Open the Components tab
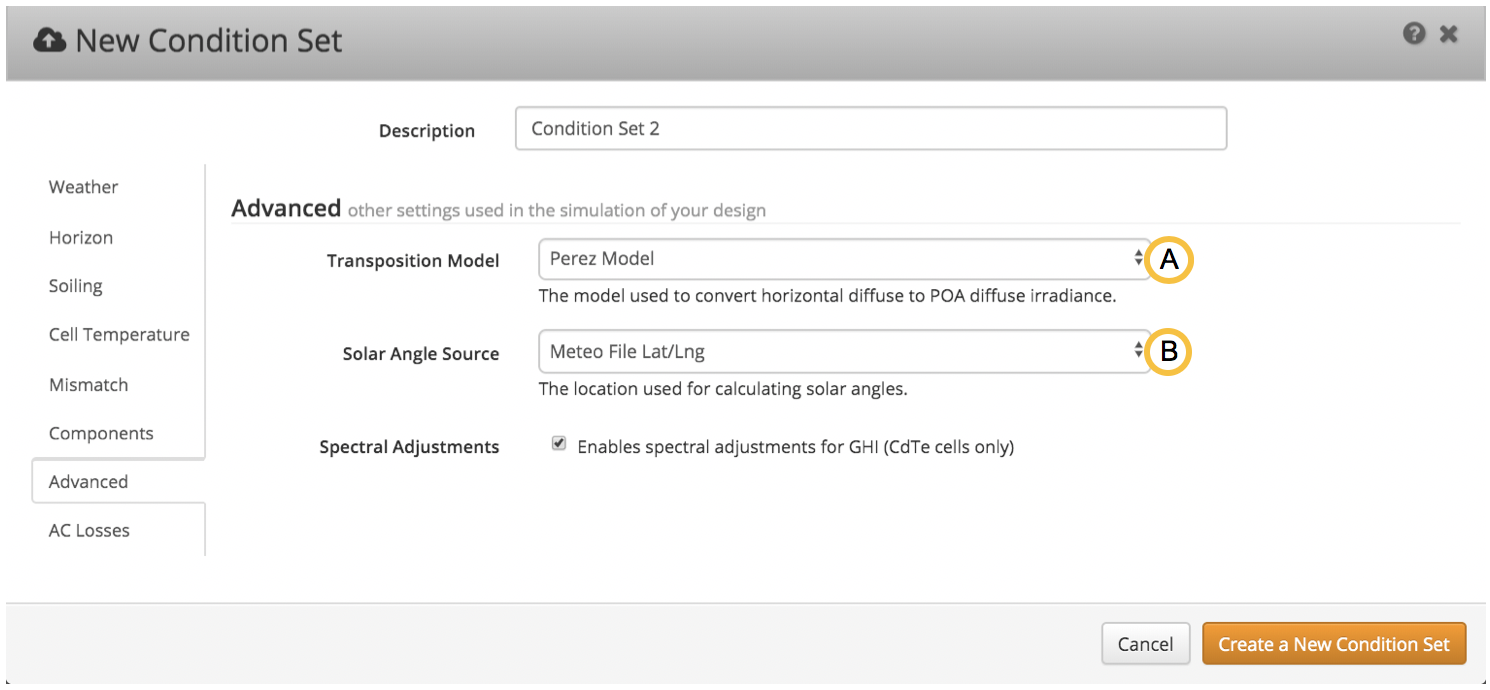1490x690 pixels. click(x=101, y=434)
